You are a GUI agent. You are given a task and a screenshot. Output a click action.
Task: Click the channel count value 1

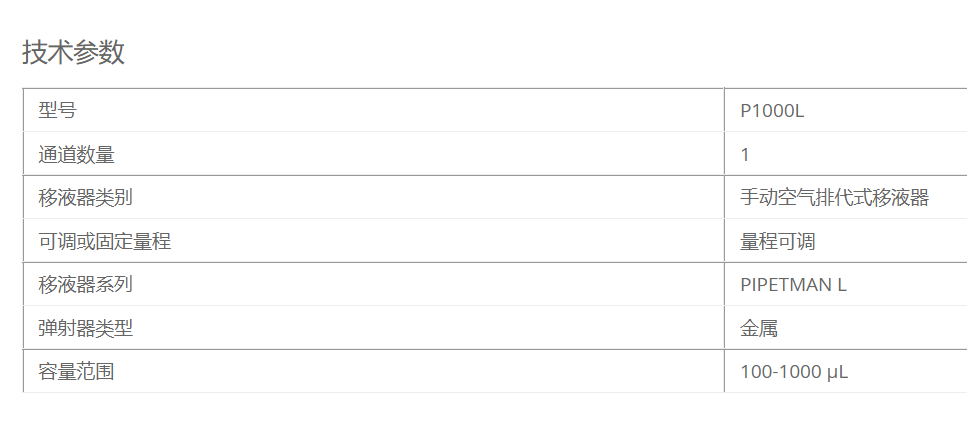click(744, 155)
